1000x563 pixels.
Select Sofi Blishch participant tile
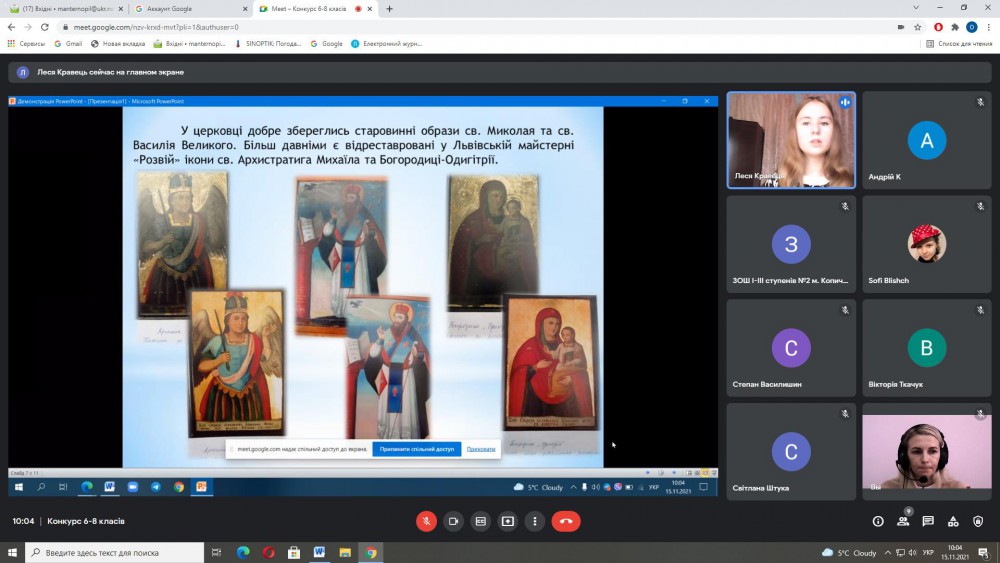click(927, 244)
